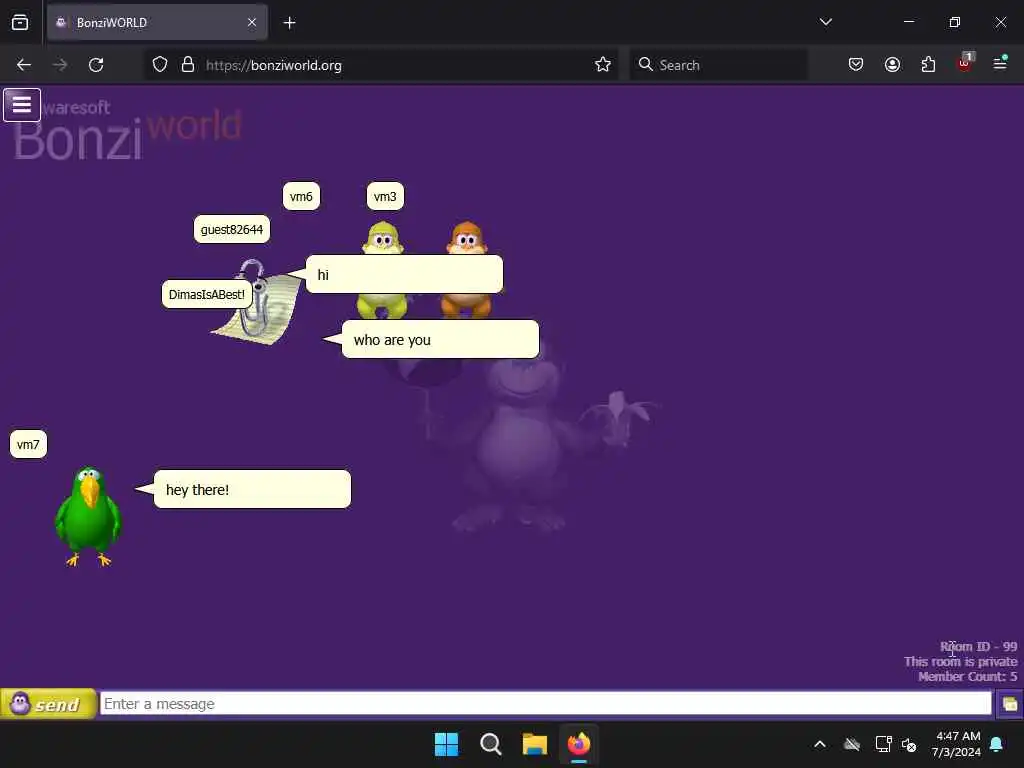Image resolution: width=1024 pixels, height=768 pixels.
Task: Expand the list all tabs dropdown
Action: point(825,22)
